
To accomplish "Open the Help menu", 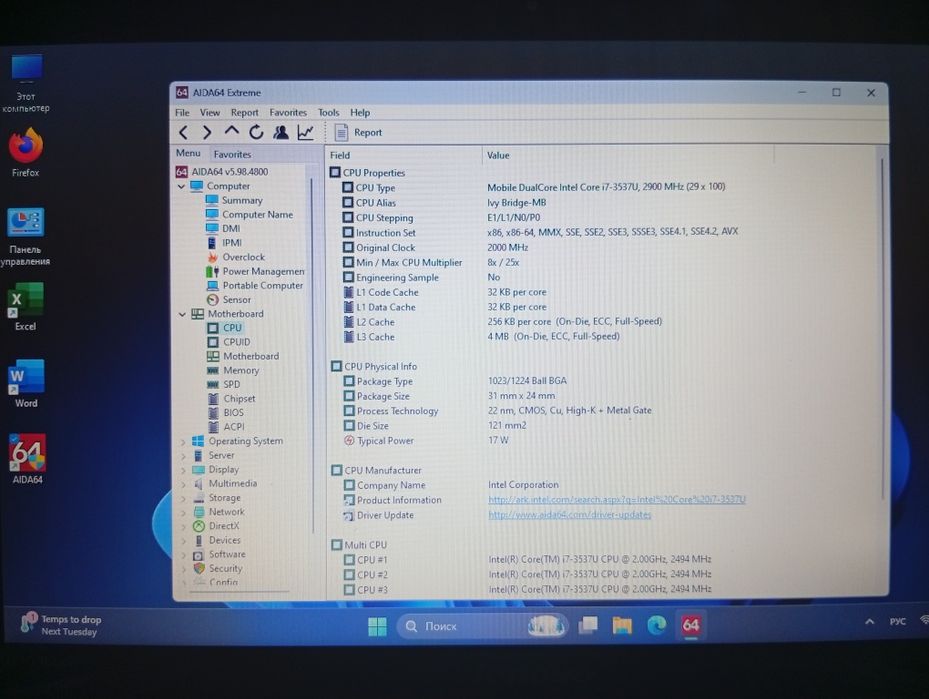I will pos(360,113).
